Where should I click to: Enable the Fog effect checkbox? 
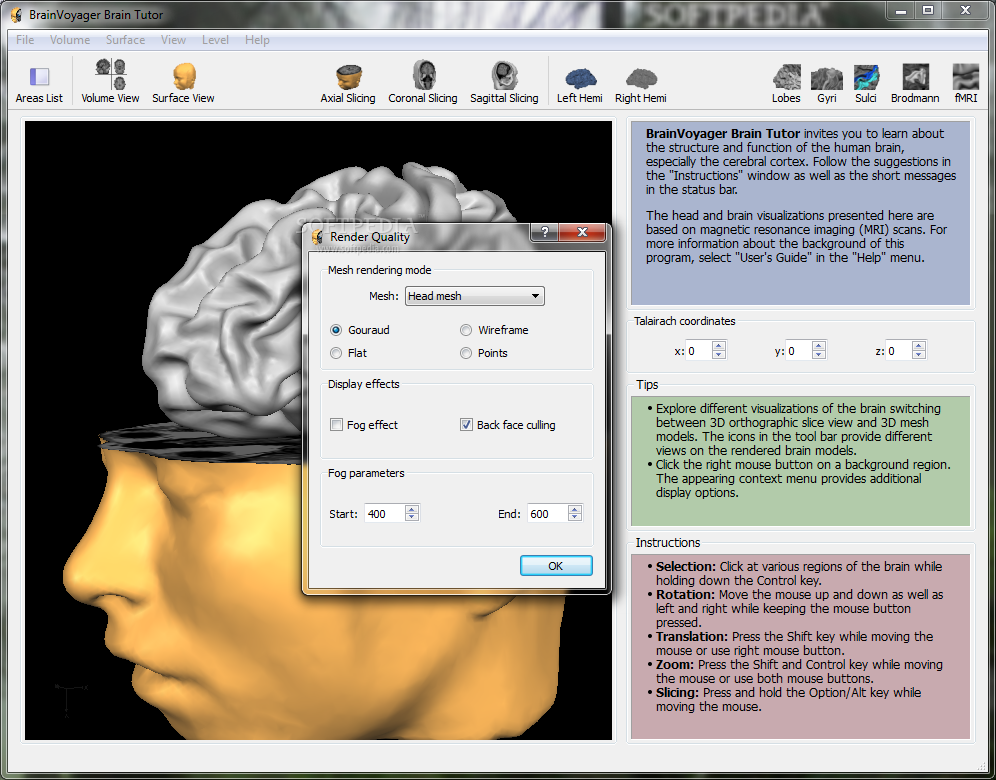pyautogui.click(x=337, y=425)
